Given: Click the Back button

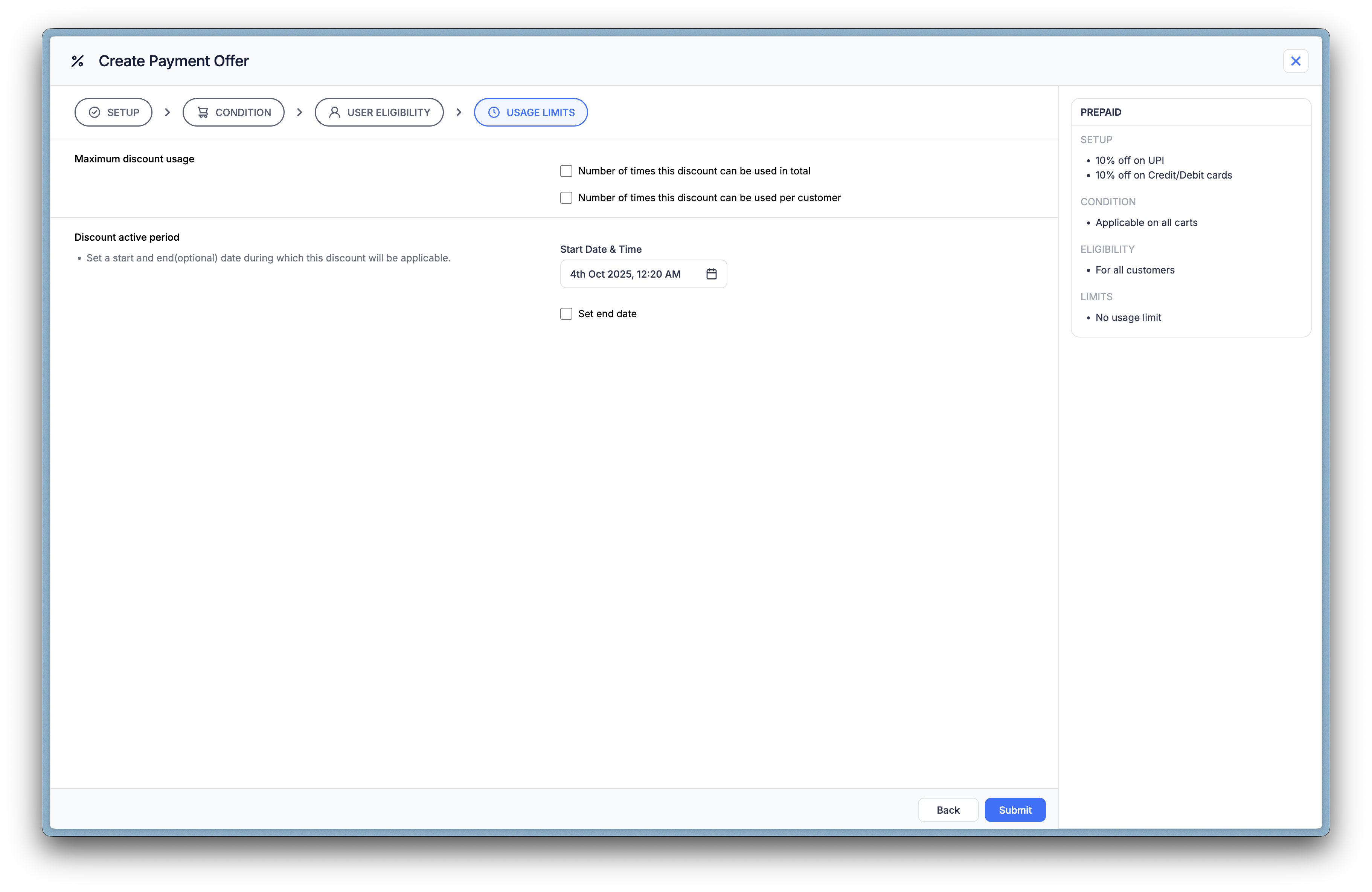Looking at the screenshot, I should [948, 810].
